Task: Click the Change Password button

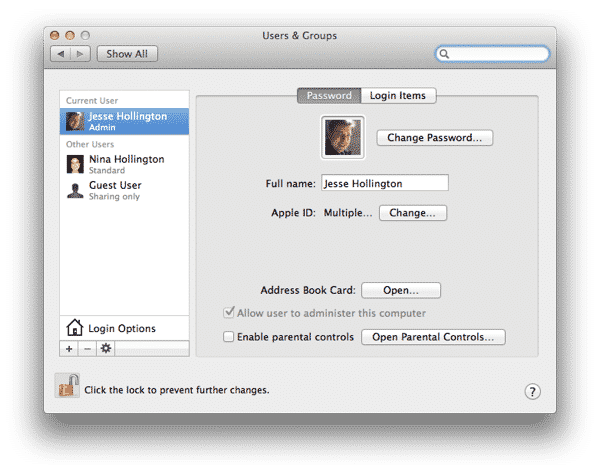Action: click(435, 138)
